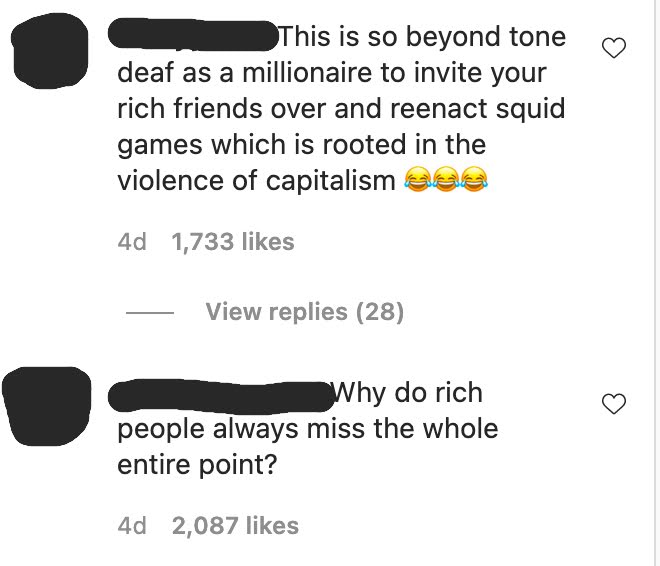Viewport: 660px width, 566px height.
Task: Click the words 'reenact squid games'
Action: click(x=341, y=126)
